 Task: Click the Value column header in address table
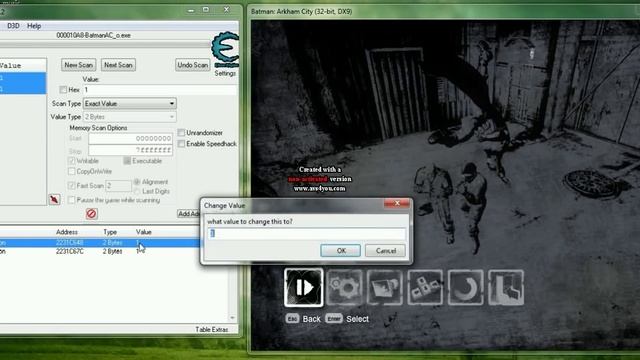(x=144, y=232)
